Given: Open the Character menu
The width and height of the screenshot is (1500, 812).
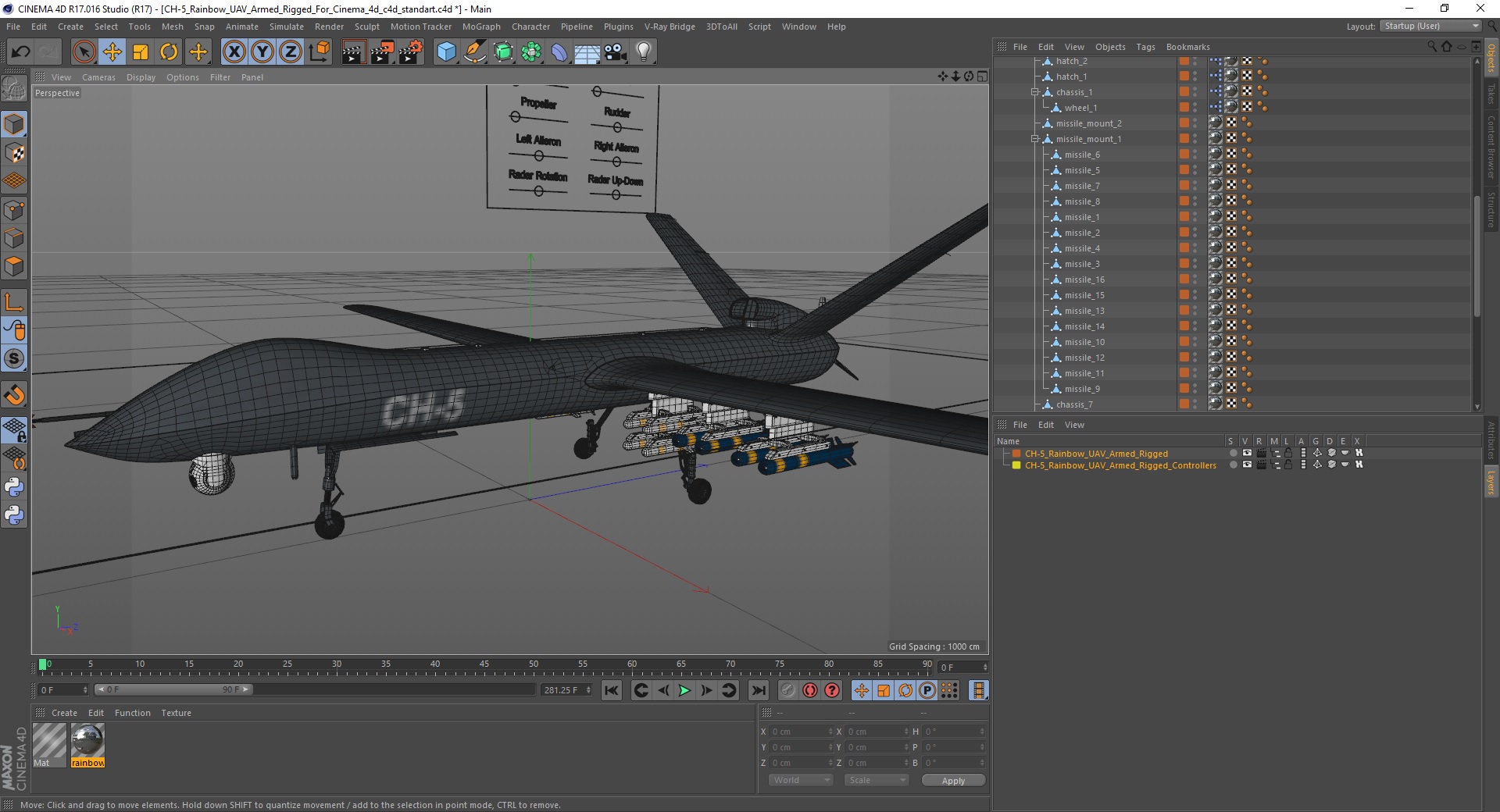Looking at the screenshot, I should [x=530, y=27].
